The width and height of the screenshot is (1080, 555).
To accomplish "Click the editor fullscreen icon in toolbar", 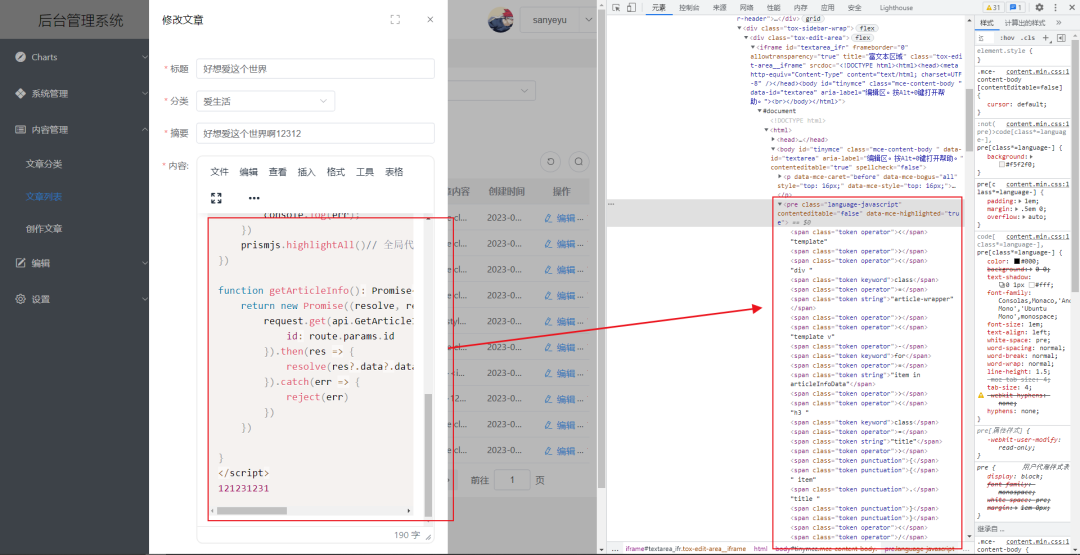I will pyautogui.click(x=216, y=198).
